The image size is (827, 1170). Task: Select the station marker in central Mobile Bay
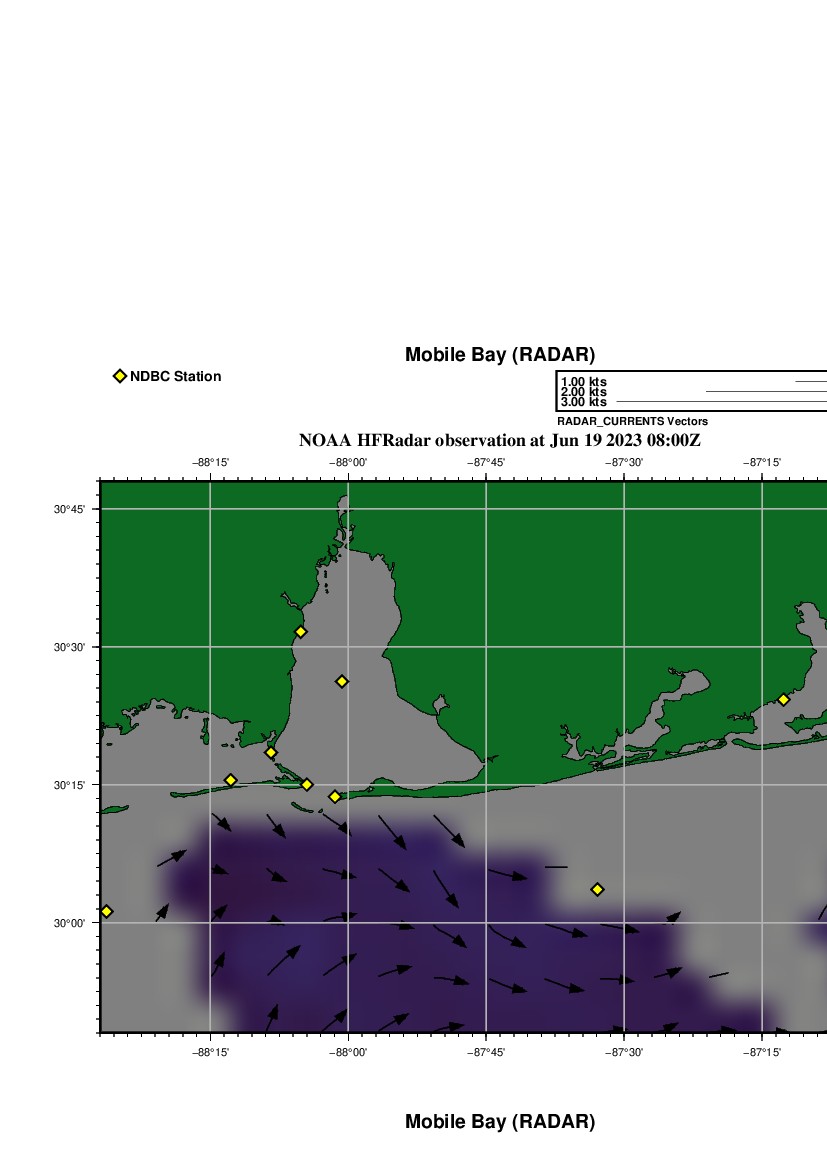tap(342, 681)
